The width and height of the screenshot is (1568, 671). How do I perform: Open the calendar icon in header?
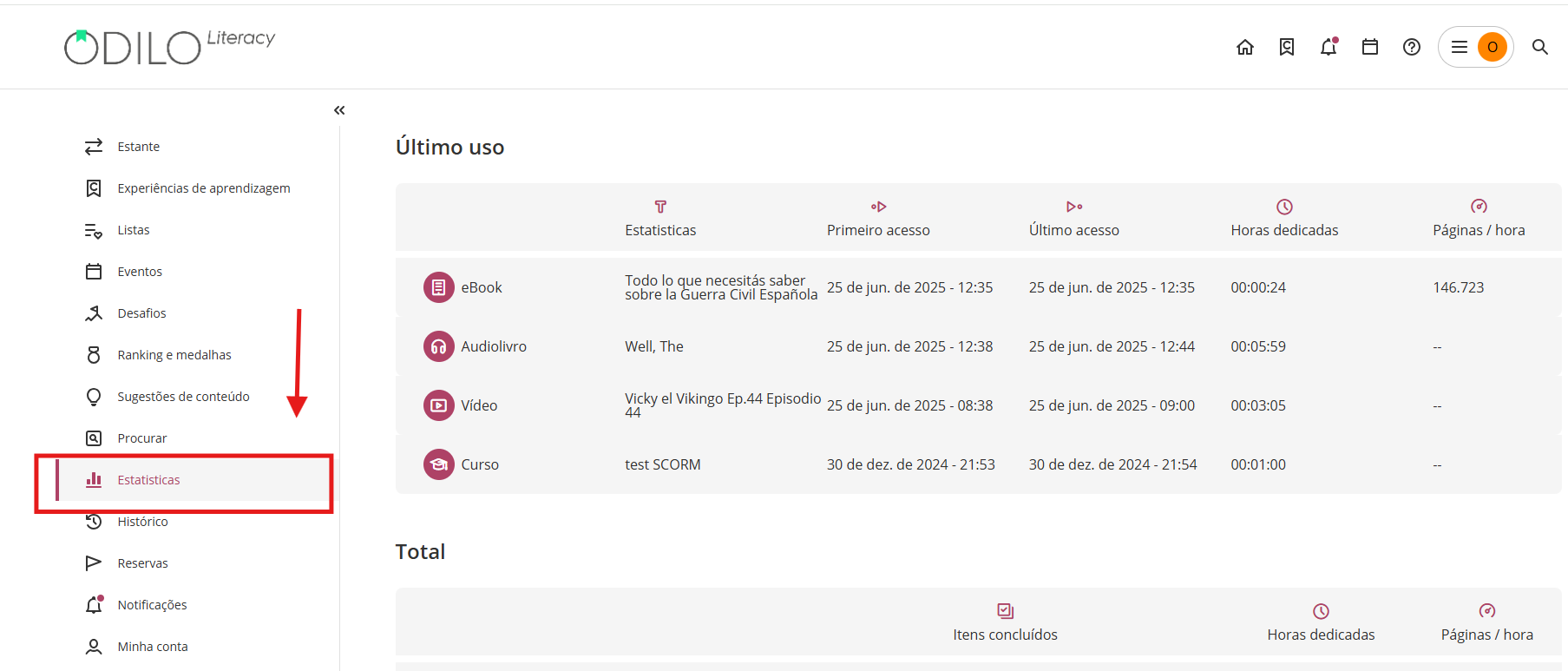(x=1370, y=47)
